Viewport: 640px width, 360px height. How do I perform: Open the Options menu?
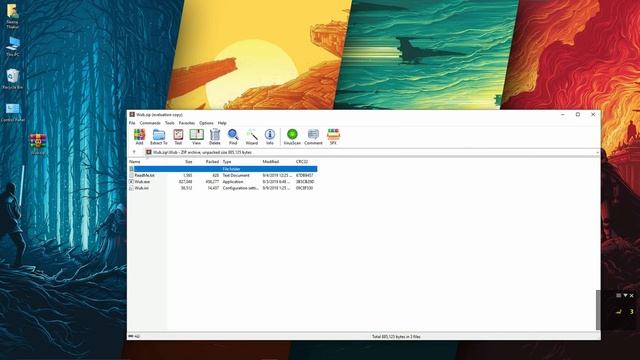click(x=206, y=123)
